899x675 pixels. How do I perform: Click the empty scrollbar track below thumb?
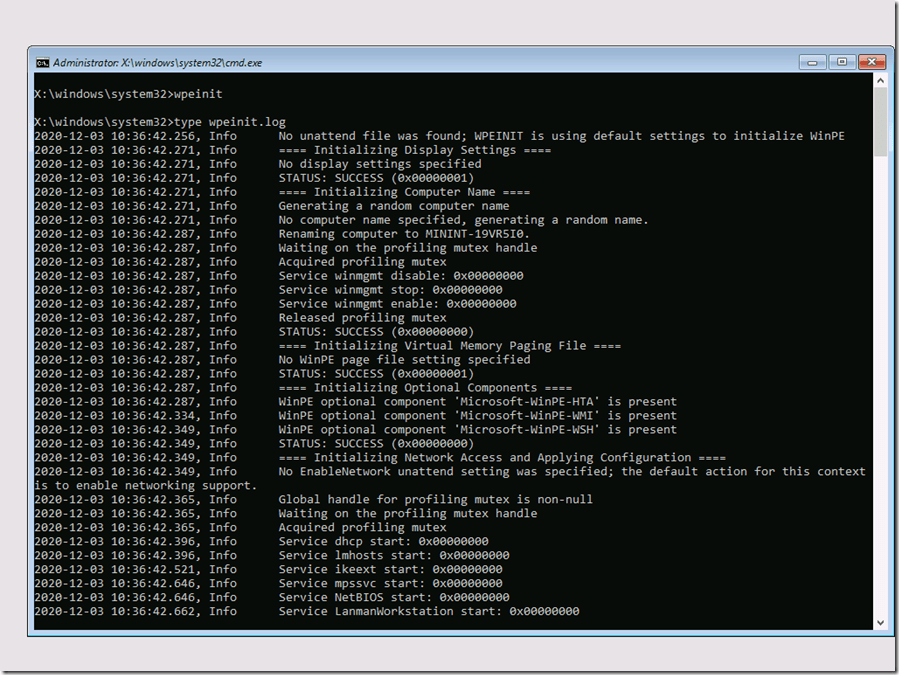(880, 400)
